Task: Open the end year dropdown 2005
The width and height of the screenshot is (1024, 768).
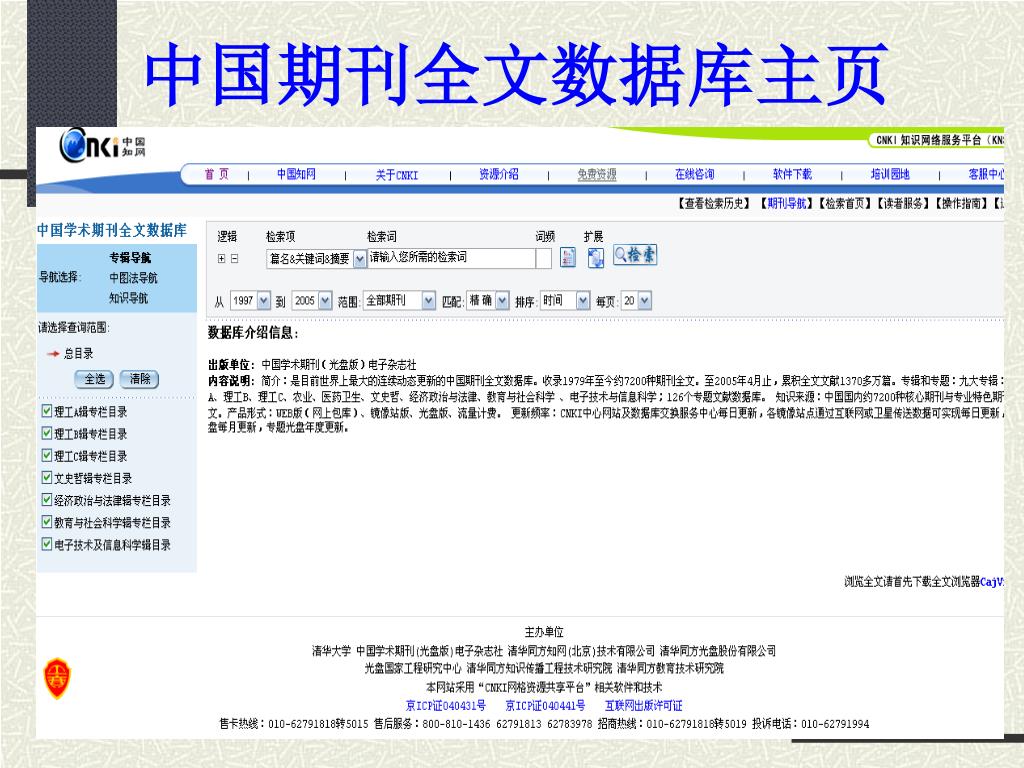Action: [x=312, y=300]
